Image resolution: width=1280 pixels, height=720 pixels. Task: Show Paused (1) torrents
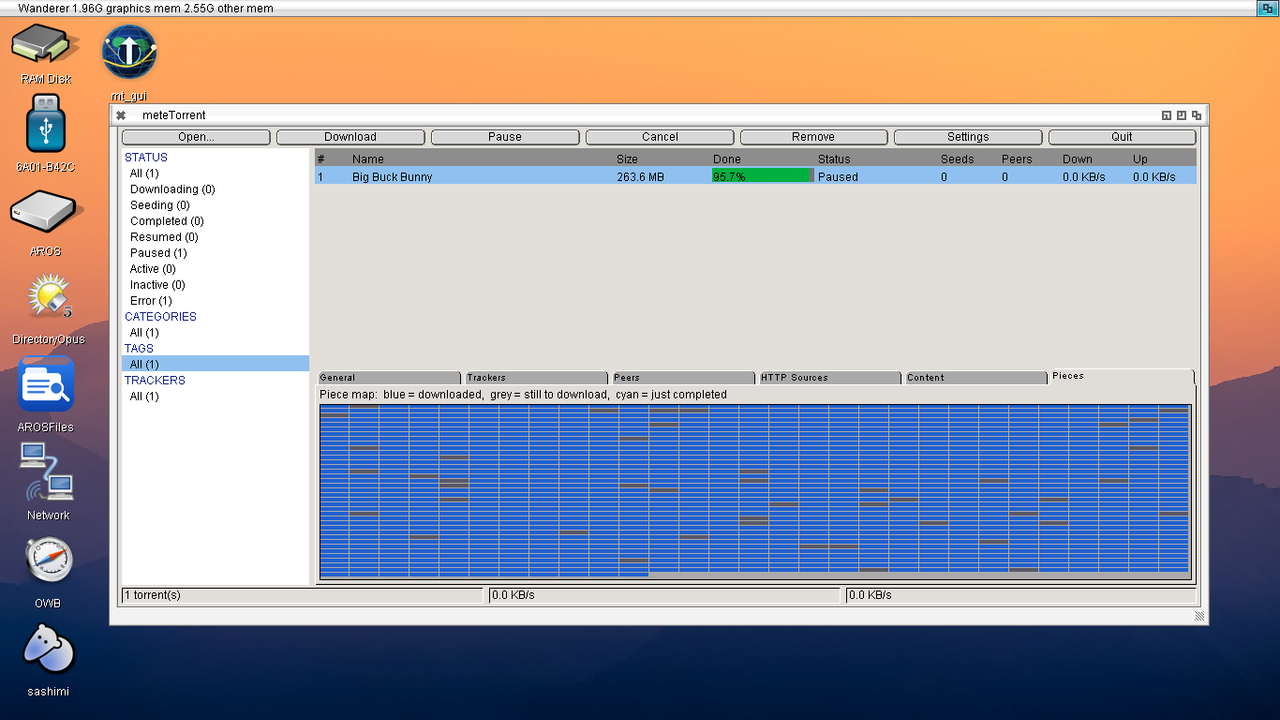(x=158, y=253)
